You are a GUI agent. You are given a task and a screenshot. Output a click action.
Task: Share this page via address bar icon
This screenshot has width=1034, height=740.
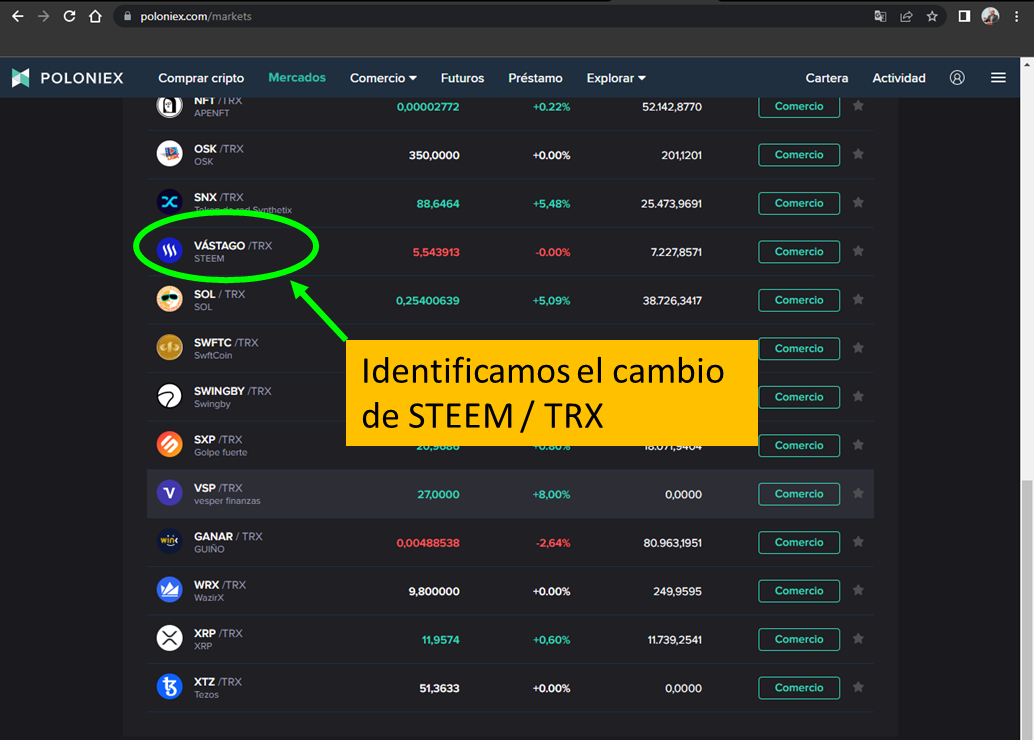[906, 16]
